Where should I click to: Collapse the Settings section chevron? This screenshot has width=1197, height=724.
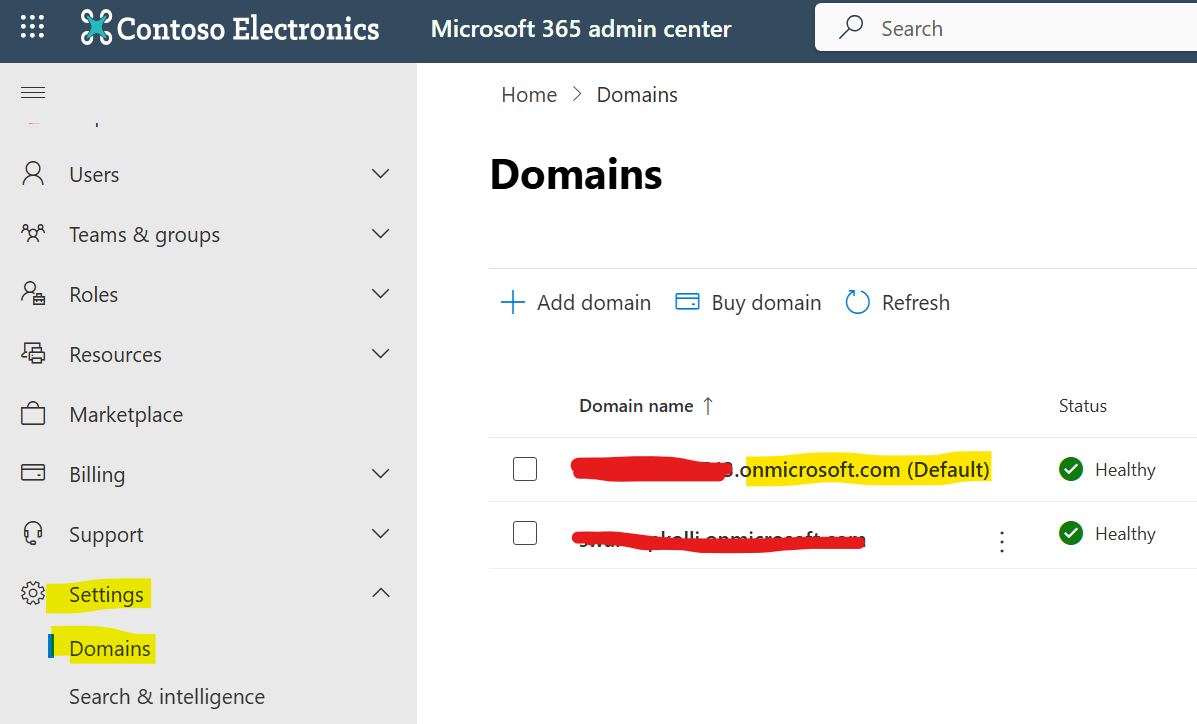[380, 592]
